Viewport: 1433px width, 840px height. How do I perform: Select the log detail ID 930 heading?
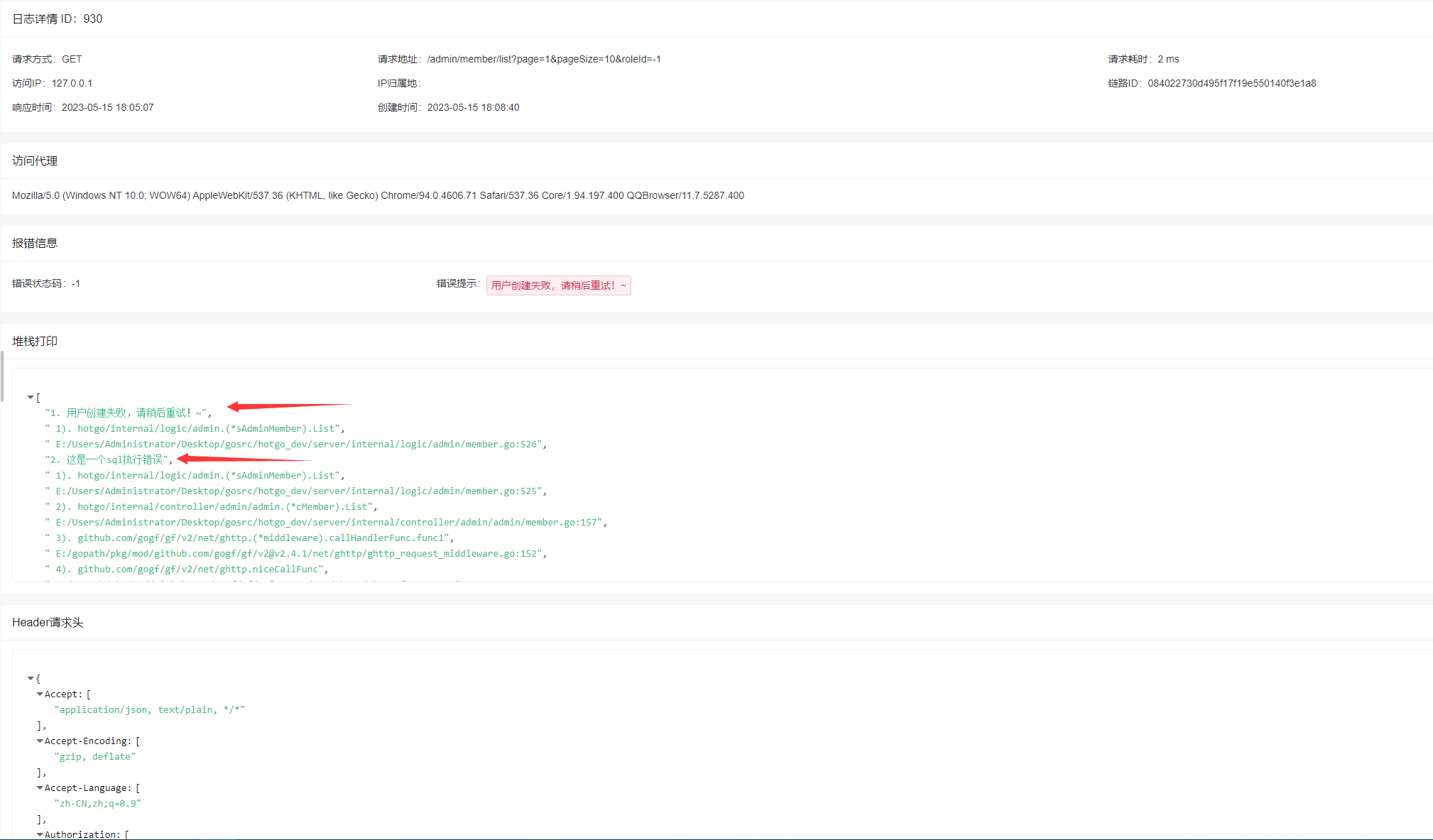tap(58, 18)
